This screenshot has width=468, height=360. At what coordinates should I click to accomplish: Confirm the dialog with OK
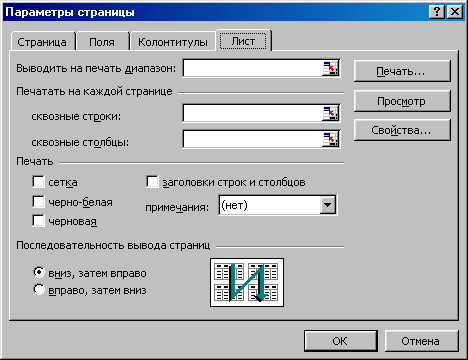340,341
